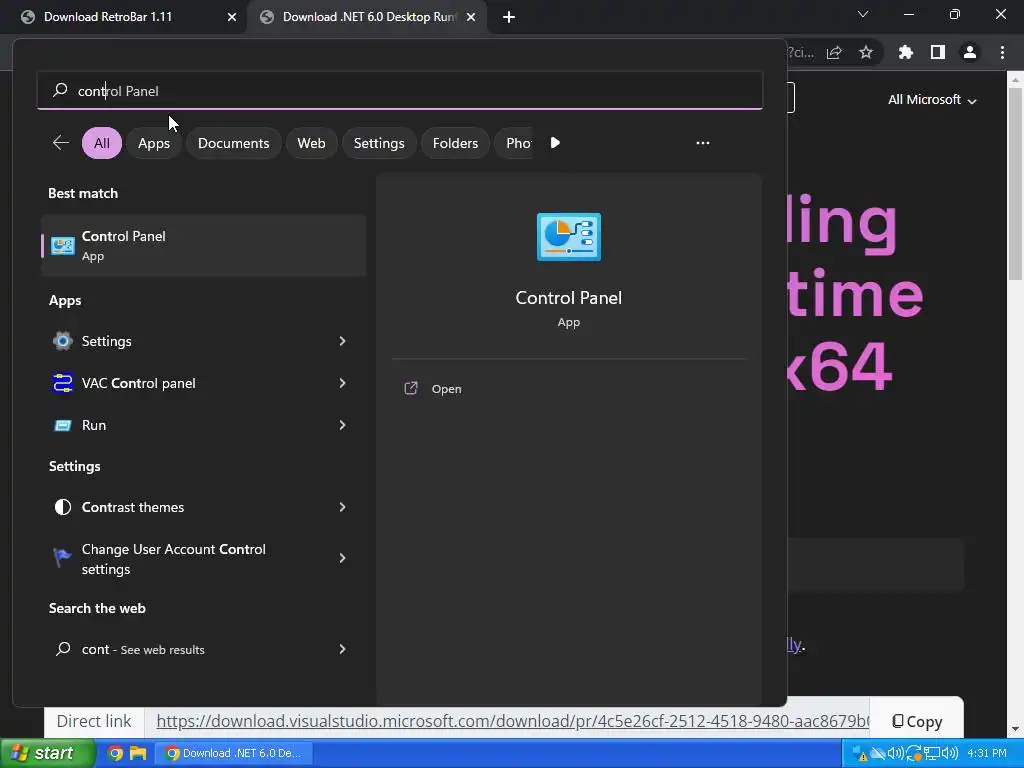Go back with the search panel arrow
The height and width of the screenshot is (768, 1024).
pos(61,142)
